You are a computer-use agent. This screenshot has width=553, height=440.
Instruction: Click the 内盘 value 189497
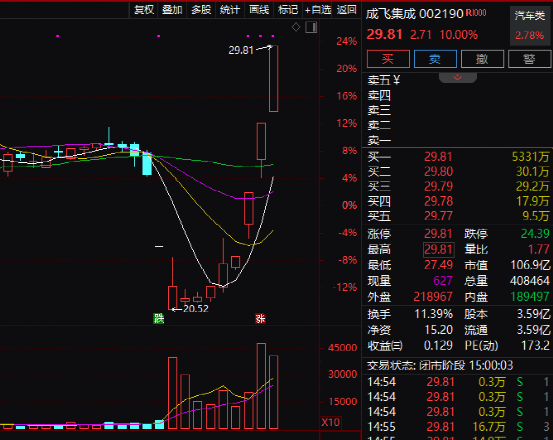tap(530, 297)
